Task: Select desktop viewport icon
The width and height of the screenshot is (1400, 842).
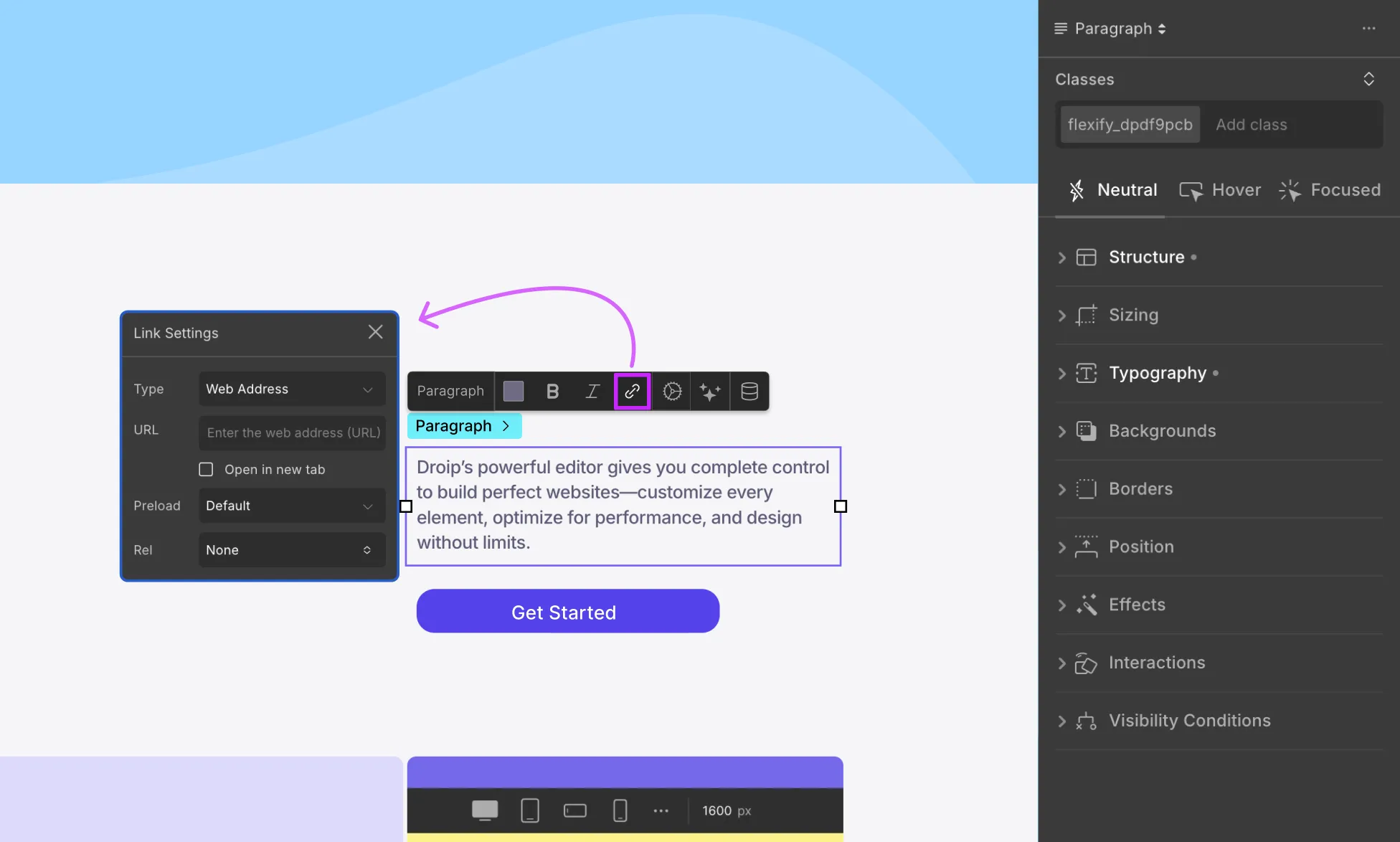Action: point(485,810)
